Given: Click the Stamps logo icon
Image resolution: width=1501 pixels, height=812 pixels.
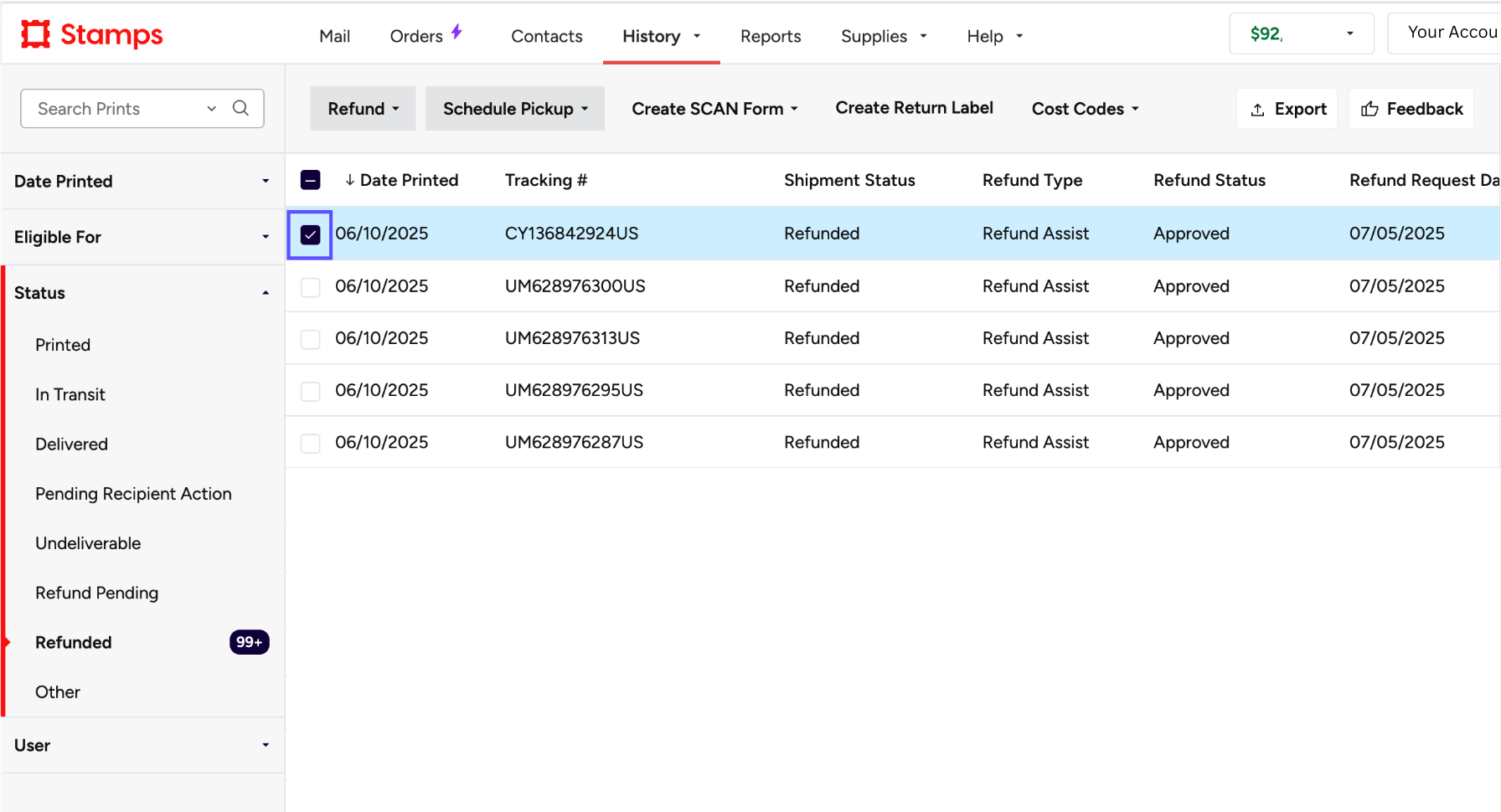Looking at the screenshot, I should [35, 34].
